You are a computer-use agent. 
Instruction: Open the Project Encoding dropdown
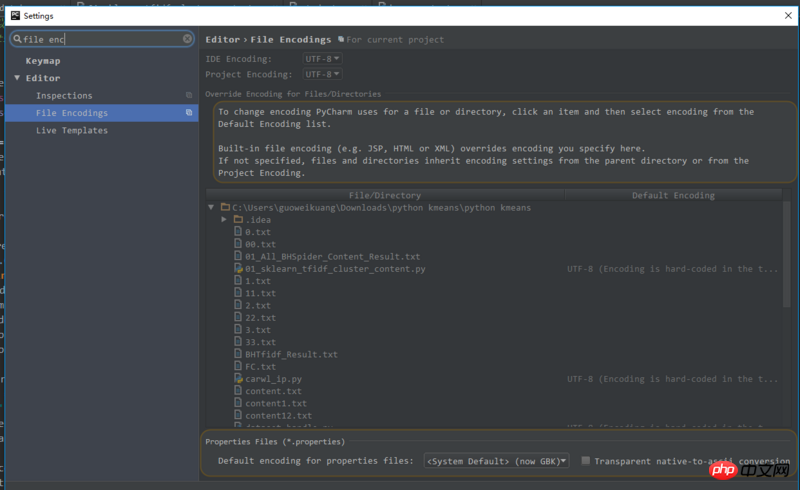[x=322, y=74]
